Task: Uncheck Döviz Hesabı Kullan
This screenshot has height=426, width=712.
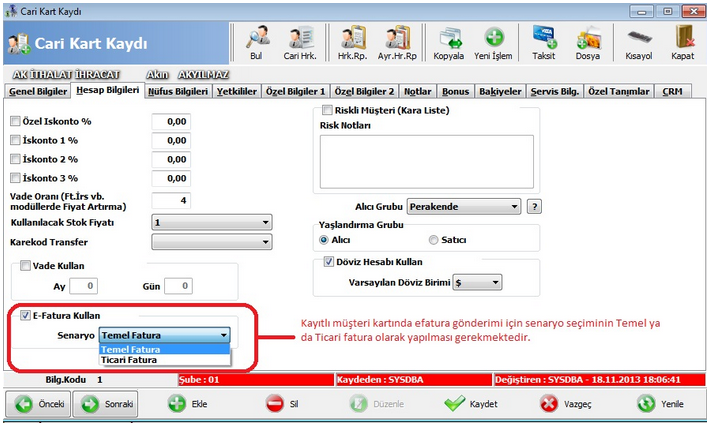Action: [329, 262]
